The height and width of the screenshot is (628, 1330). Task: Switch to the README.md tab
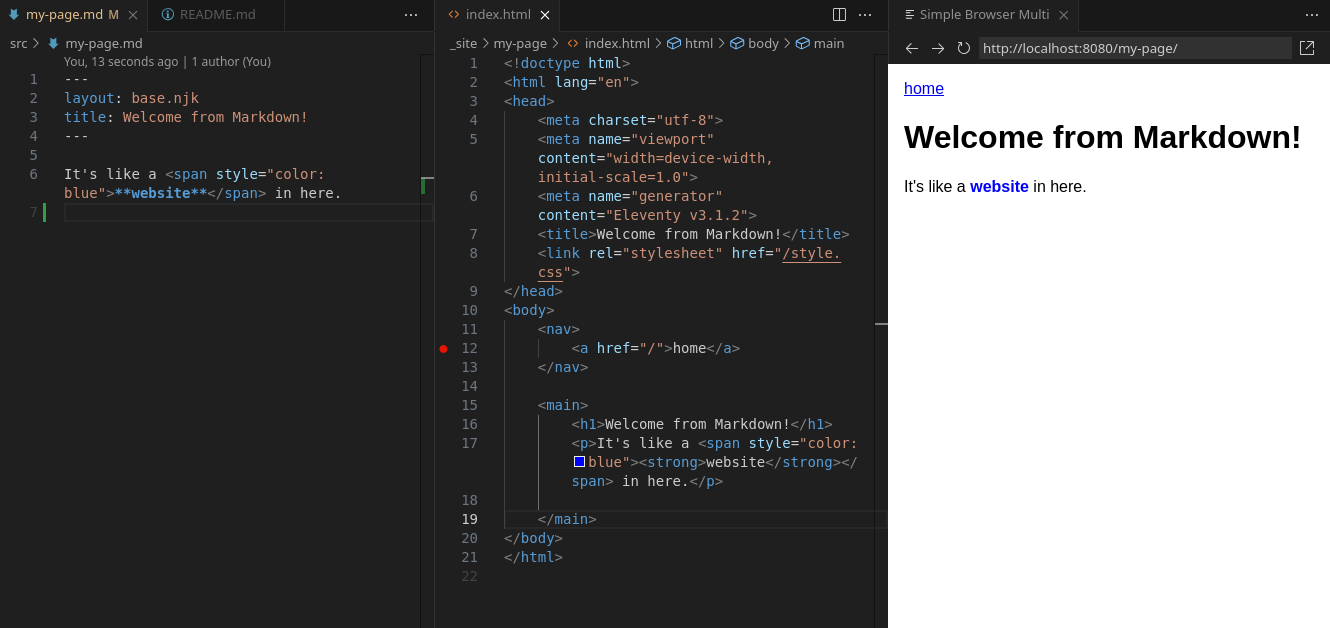pos(216,15)
